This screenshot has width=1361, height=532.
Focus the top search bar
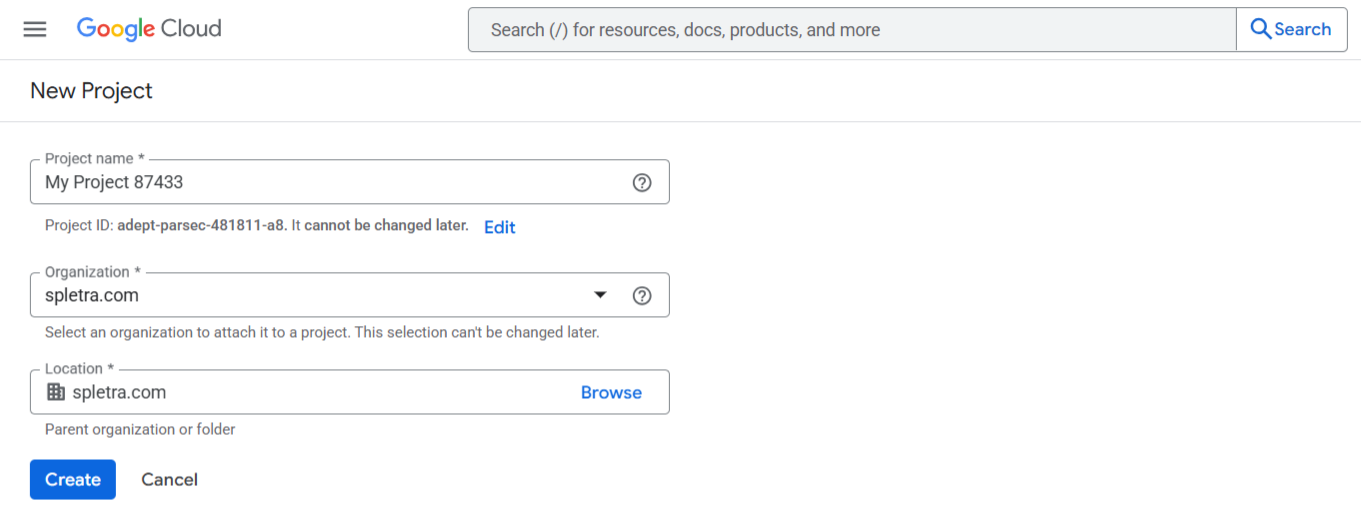tap(850, 30)
